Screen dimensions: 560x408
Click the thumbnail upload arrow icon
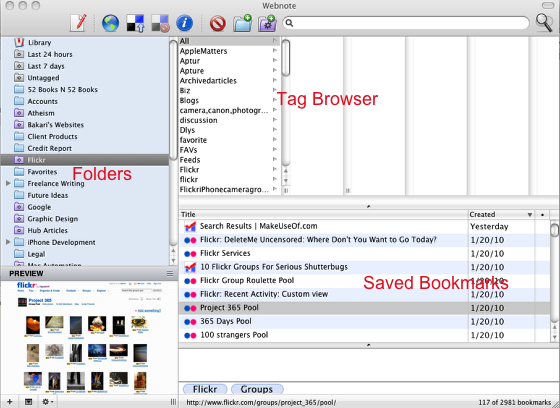135,23
